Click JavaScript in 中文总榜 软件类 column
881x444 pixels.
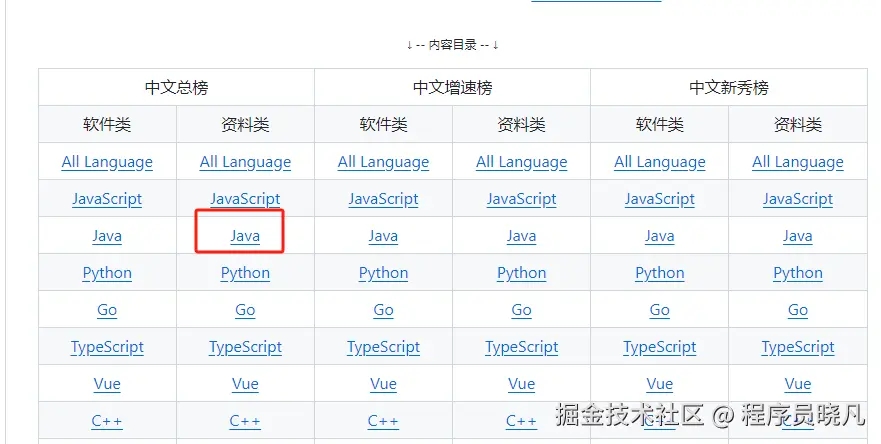[x=107, y=199]
